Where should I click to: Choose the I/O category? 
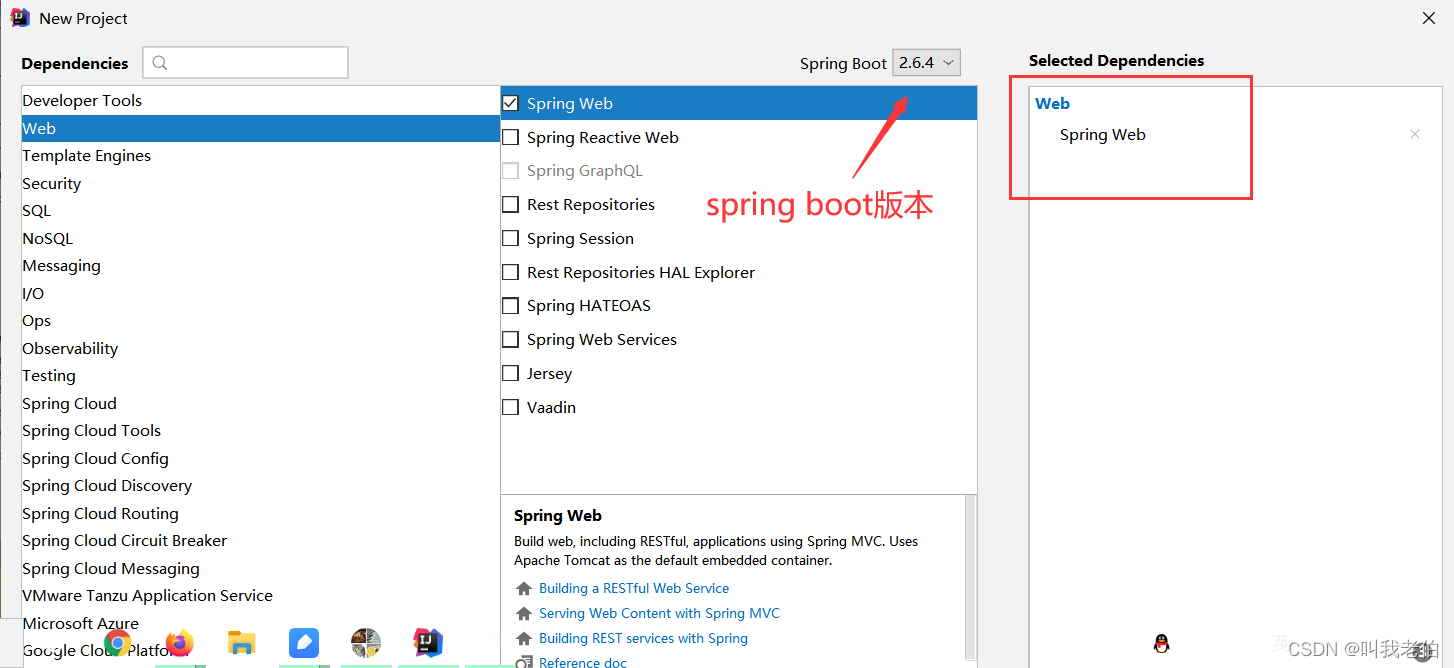tap(260, 293)
